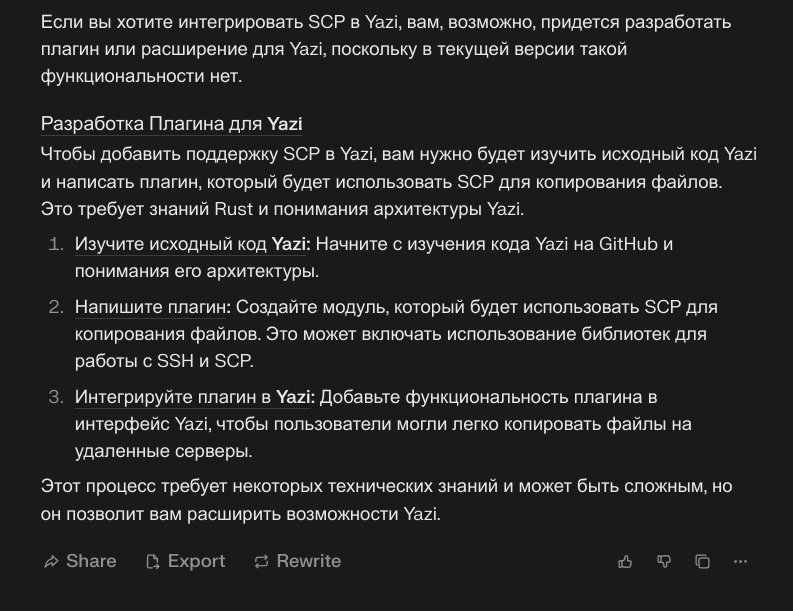Copy the answer using the copy icon

pyautogui.click(x=702, y=562)
